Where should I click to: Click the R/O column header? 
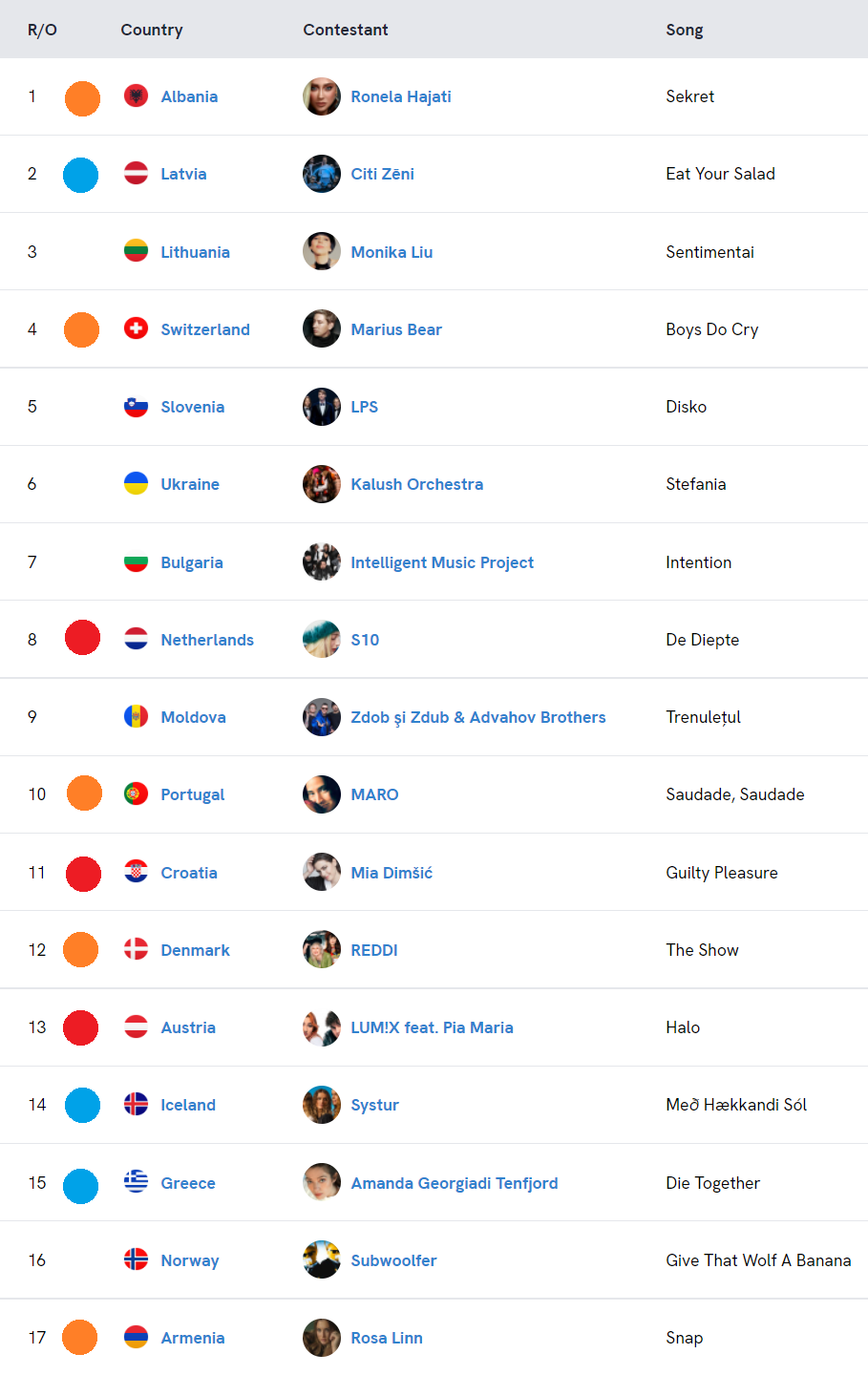(x=42, y=30)
